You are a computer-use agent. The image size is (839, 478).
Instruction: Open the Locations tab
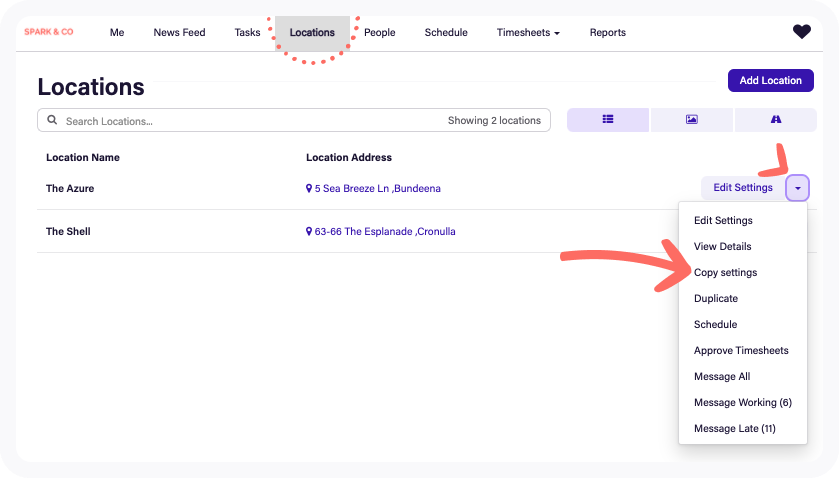click(x=312, y=33)
